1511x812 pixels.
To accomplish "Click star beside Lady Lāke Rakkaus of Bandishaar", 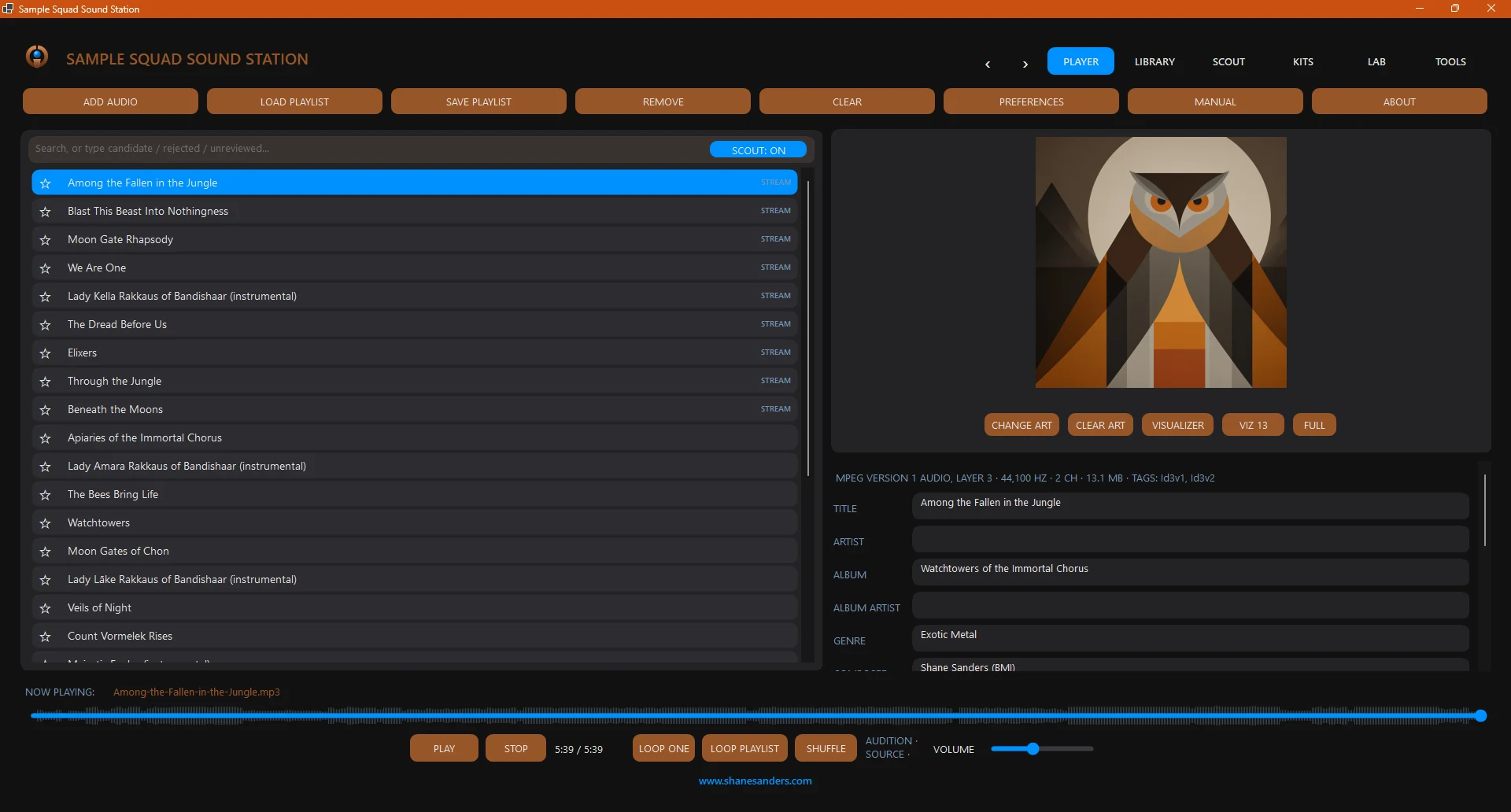I will click(46, 580).
